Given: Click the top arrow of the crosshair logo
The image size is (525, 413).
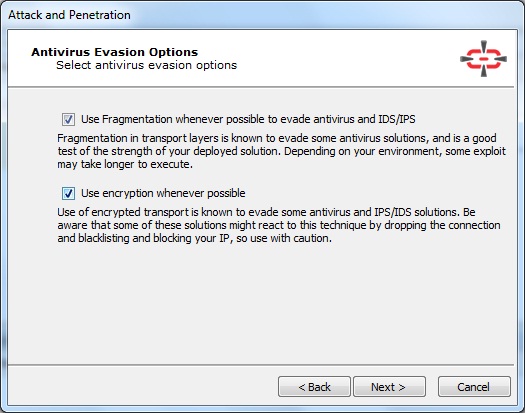Looking at the screenshot, I should point(483,46).
